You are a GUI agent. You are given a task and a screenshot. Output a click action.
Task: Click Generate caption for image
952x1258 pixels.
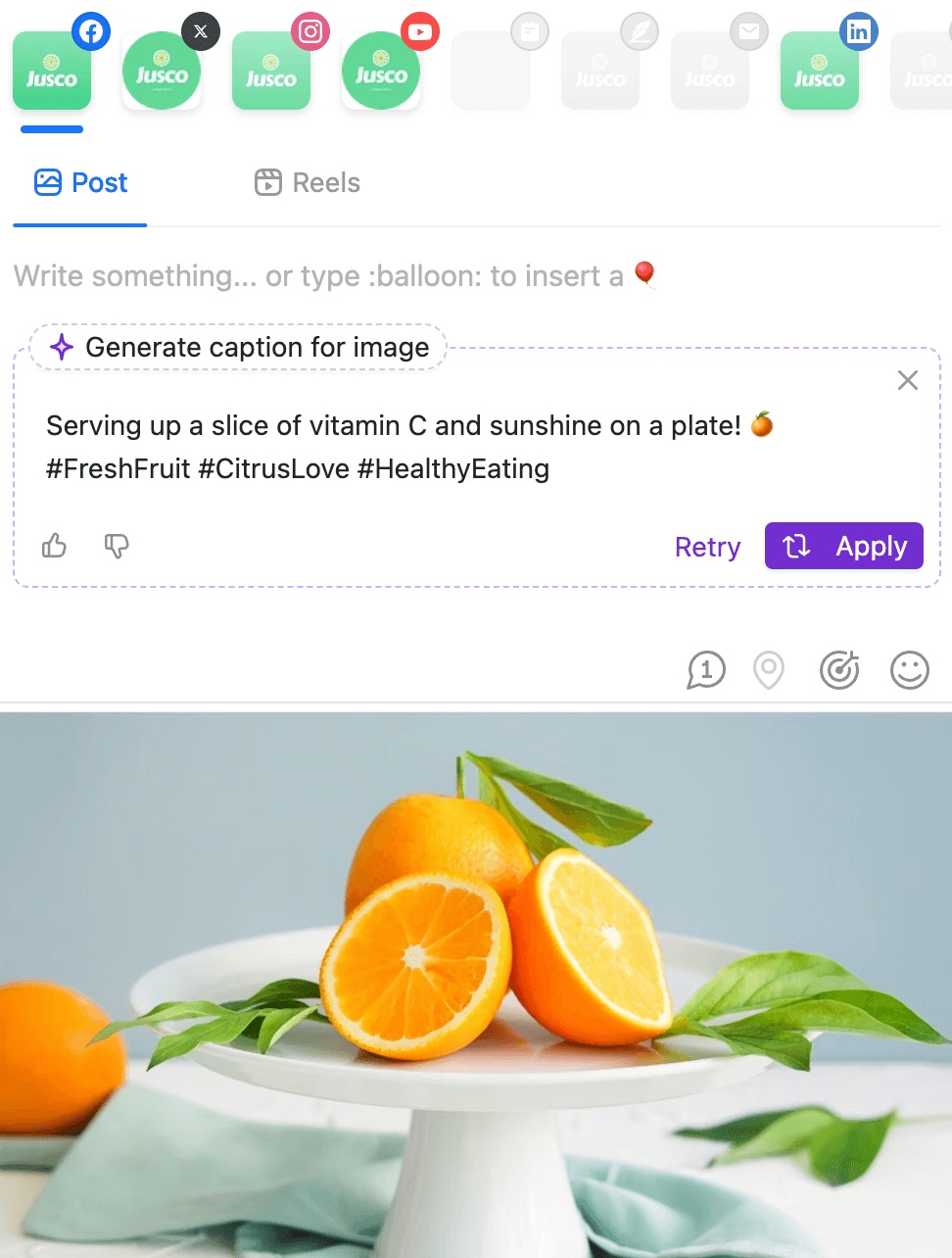(x=239, y=348)
